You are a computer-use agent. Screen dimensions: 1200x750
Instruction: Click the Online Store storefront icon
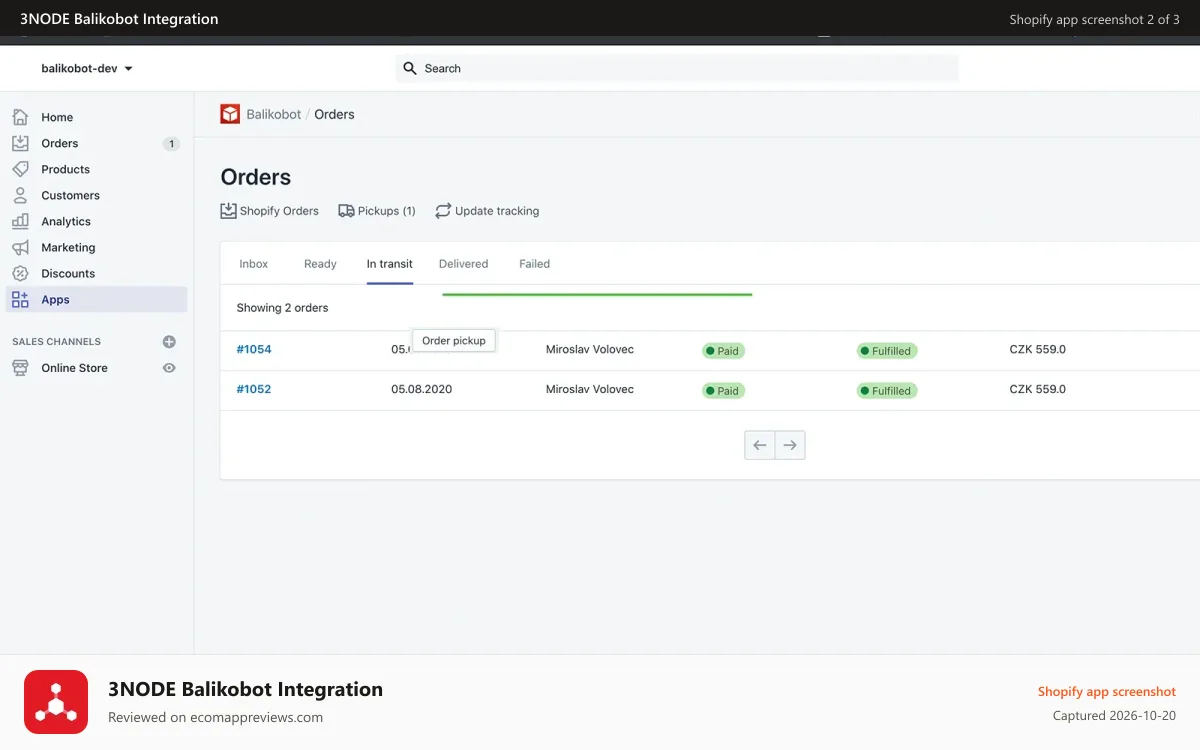tap(20, 367)
